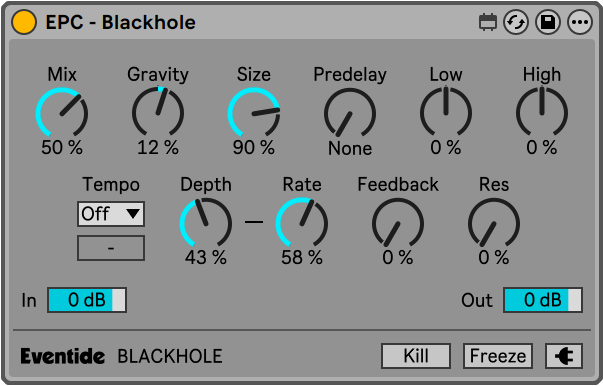
Task: Click the Predelay value None
Action: coord(350,148)
